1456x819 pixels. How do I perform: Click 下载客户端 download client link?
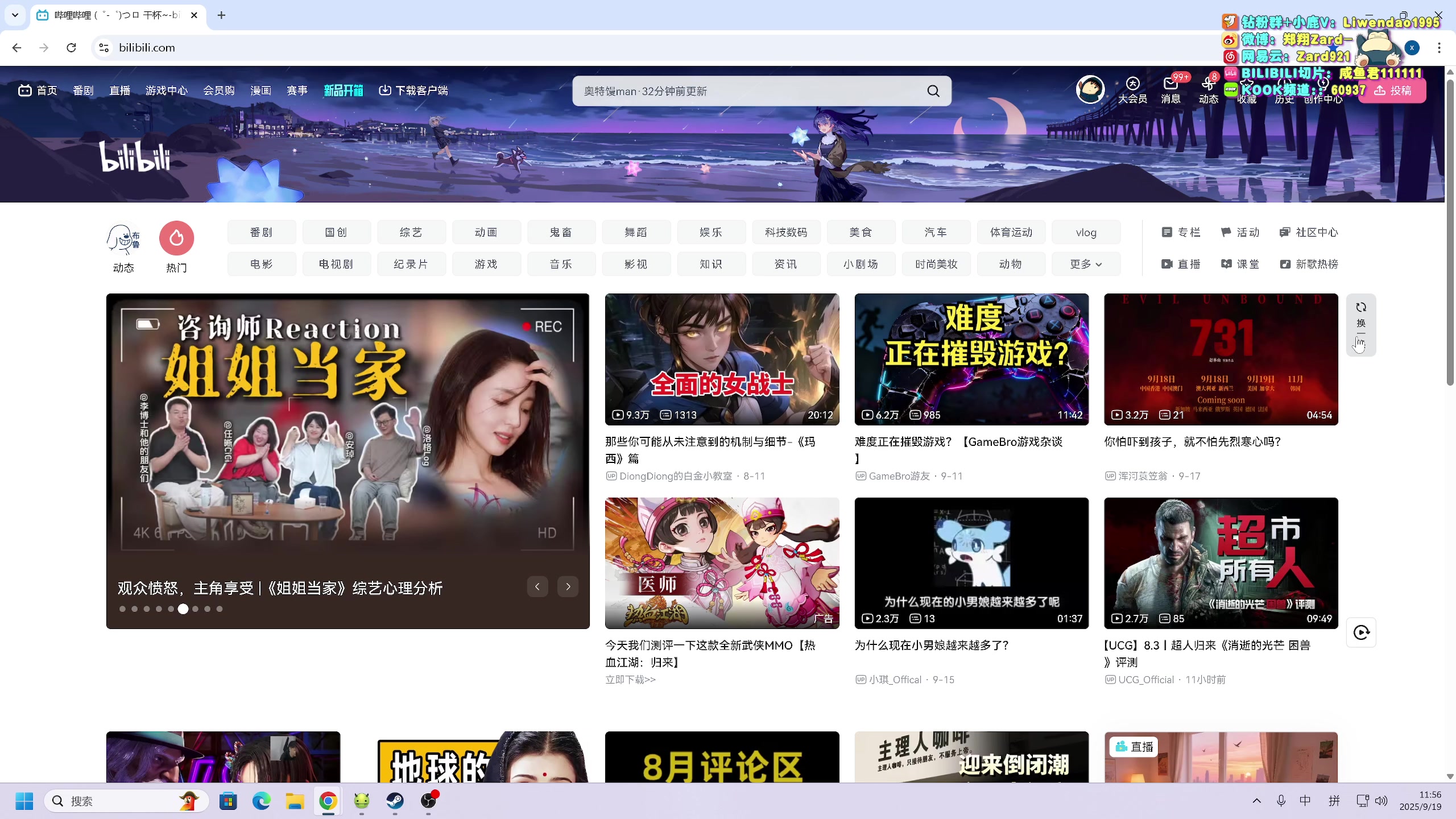tap(413, 90)
